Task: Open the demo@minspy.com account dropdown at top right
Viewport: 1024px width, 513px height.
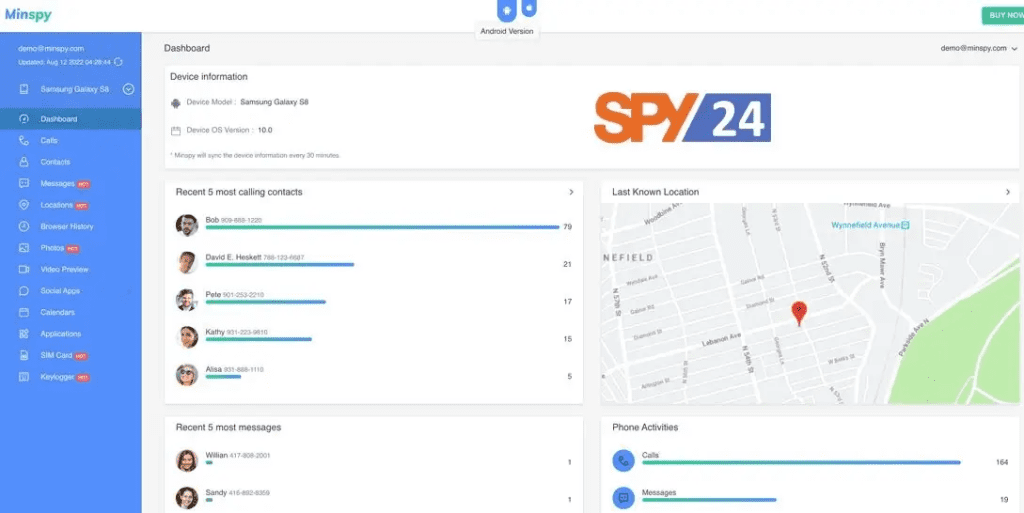Action: pos(979,48)
